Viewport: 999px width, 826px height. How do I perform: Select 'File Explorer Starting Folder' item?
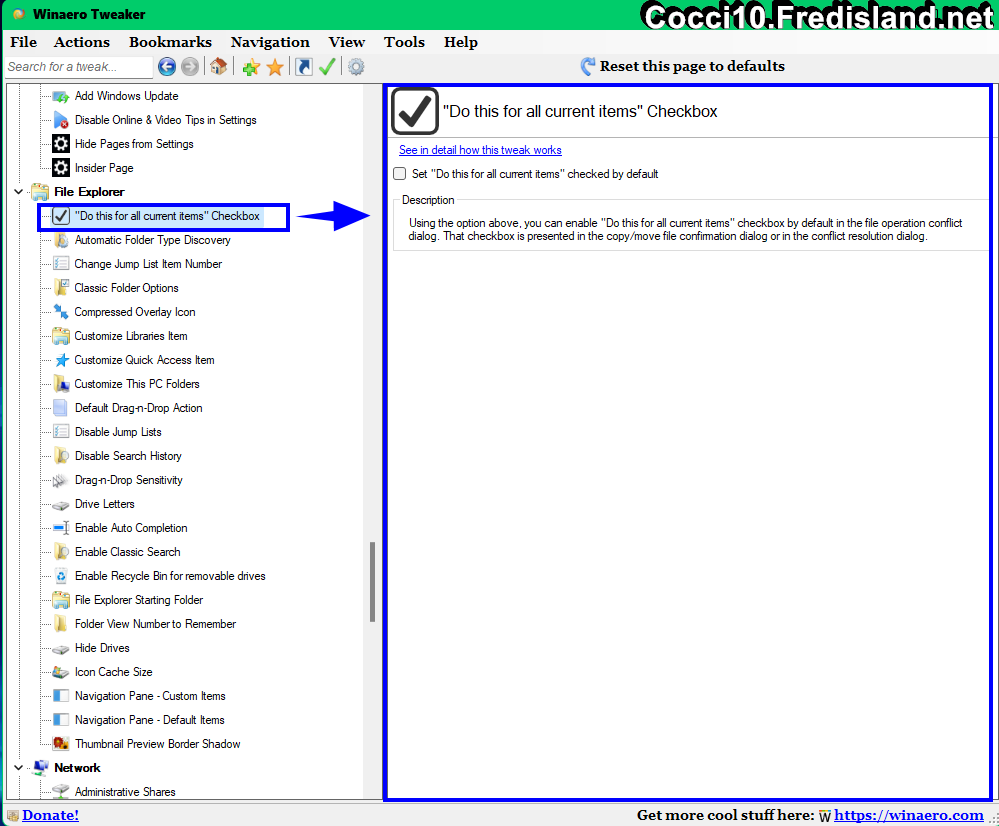tap(138, 600)
